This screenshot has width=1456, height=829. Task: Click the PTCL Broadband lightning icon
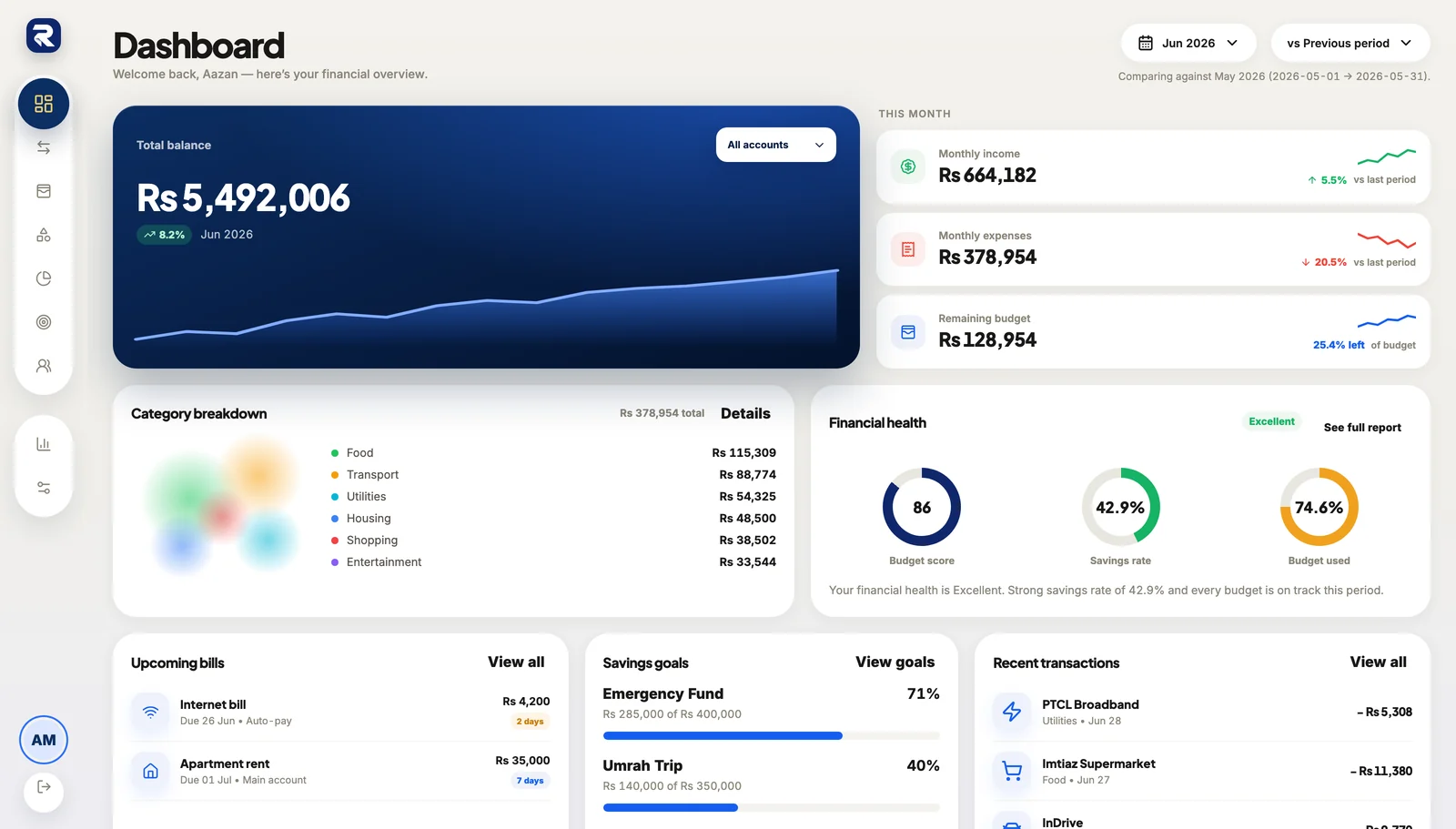[x=1012, y=712]
